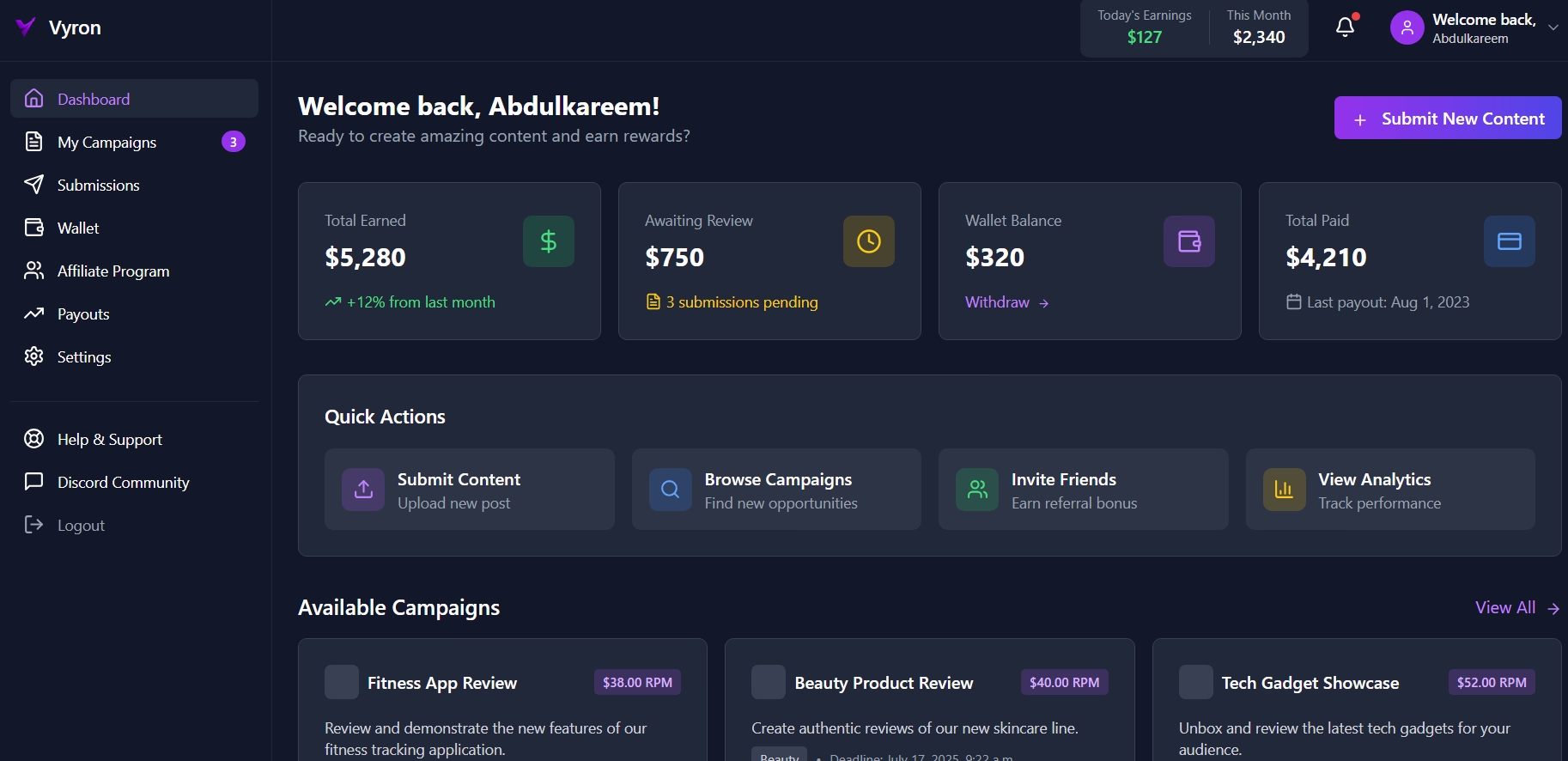Click the magnifier icon in Browse Campaigns
Image resolution: width=1568 pixels, height=761 pixels.
[x=670, y=490]
